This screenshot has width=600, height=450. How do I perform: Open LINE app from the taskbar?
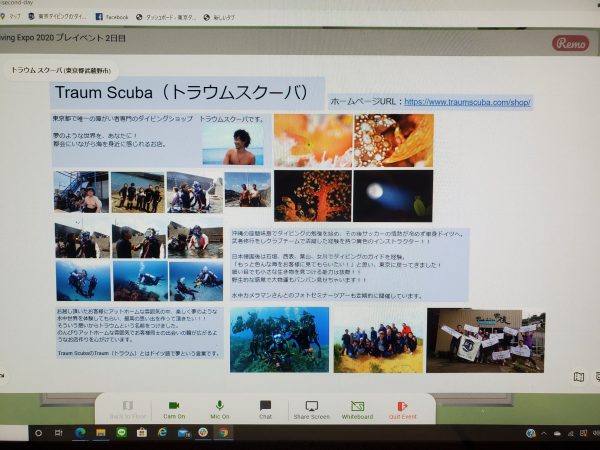[121, 432]
